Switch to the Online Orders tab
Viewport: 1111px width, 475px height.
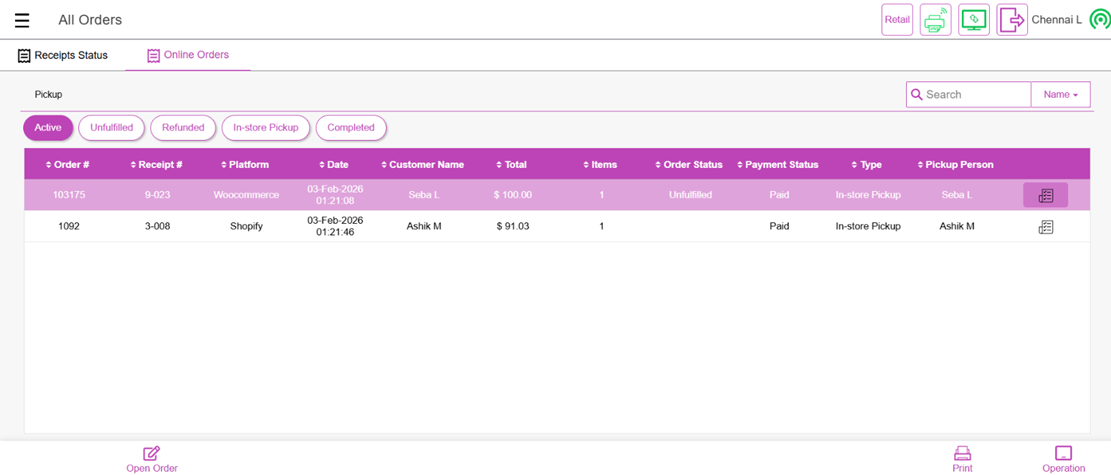pyautogui.click(x=188, y=56)
